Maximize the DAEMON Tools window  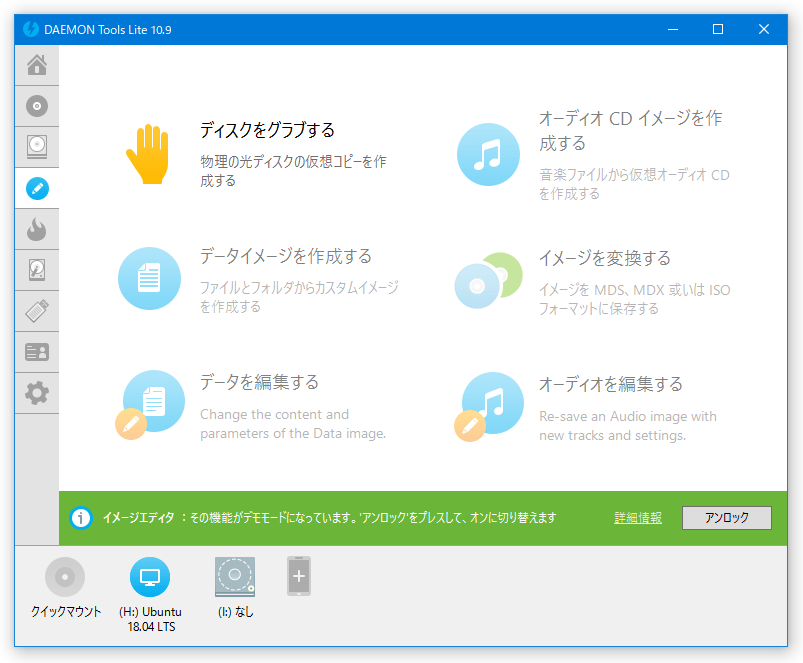pos(718,29)
